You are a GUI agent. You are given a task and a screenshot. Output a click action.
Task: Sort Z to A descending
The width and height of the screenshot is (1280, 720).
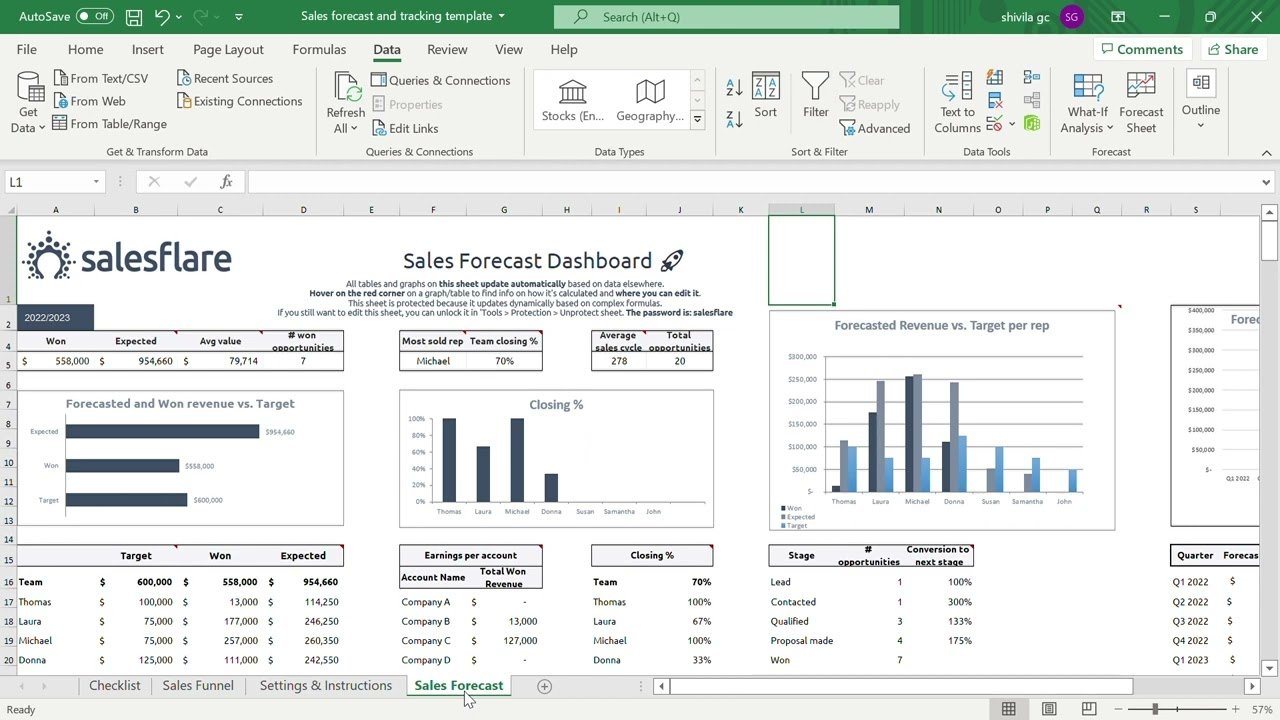(x=734, y=119)
